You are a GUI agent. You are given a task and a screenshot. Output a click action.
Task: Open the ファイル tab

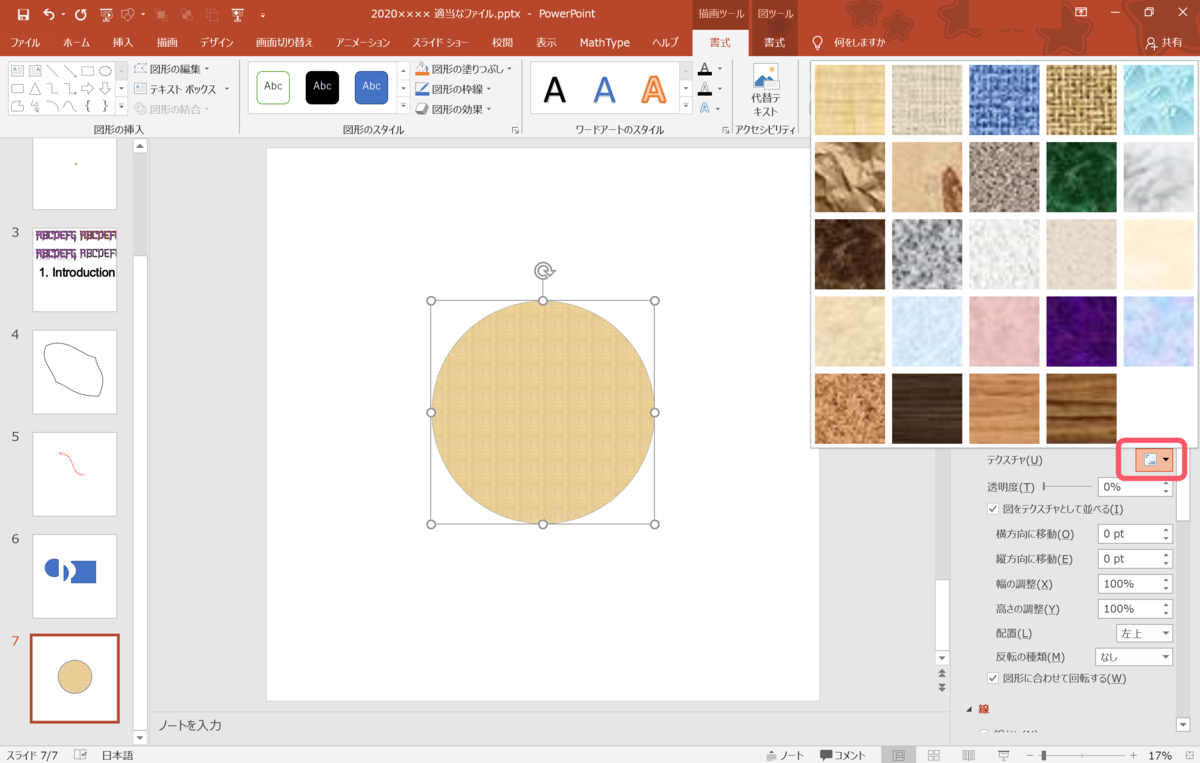pyautogui.click(x=25, y=43)
